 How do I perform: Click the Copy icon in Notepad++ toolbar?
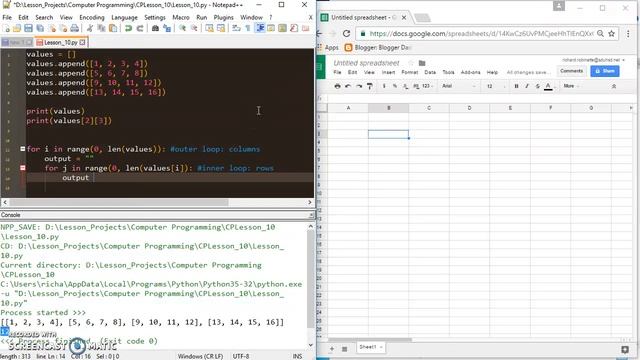point(101,28)
